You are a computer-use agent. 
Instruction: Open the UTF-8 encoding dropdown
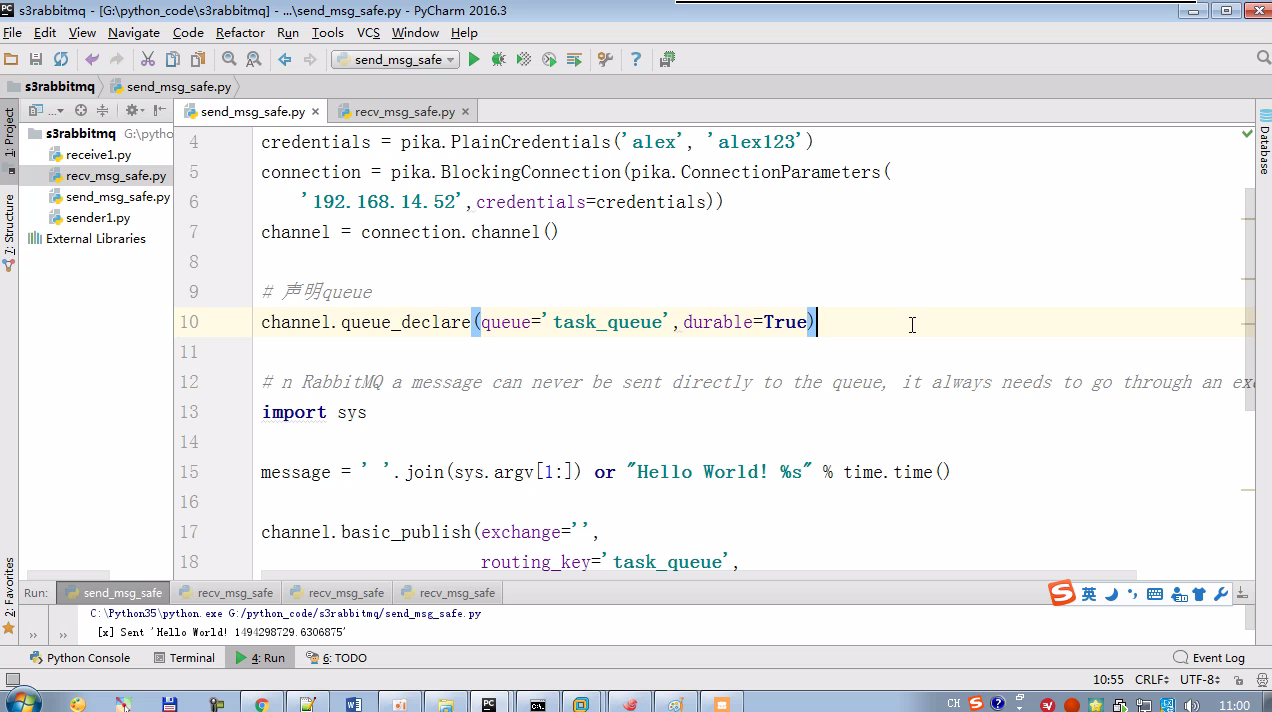pos(1199,680)
